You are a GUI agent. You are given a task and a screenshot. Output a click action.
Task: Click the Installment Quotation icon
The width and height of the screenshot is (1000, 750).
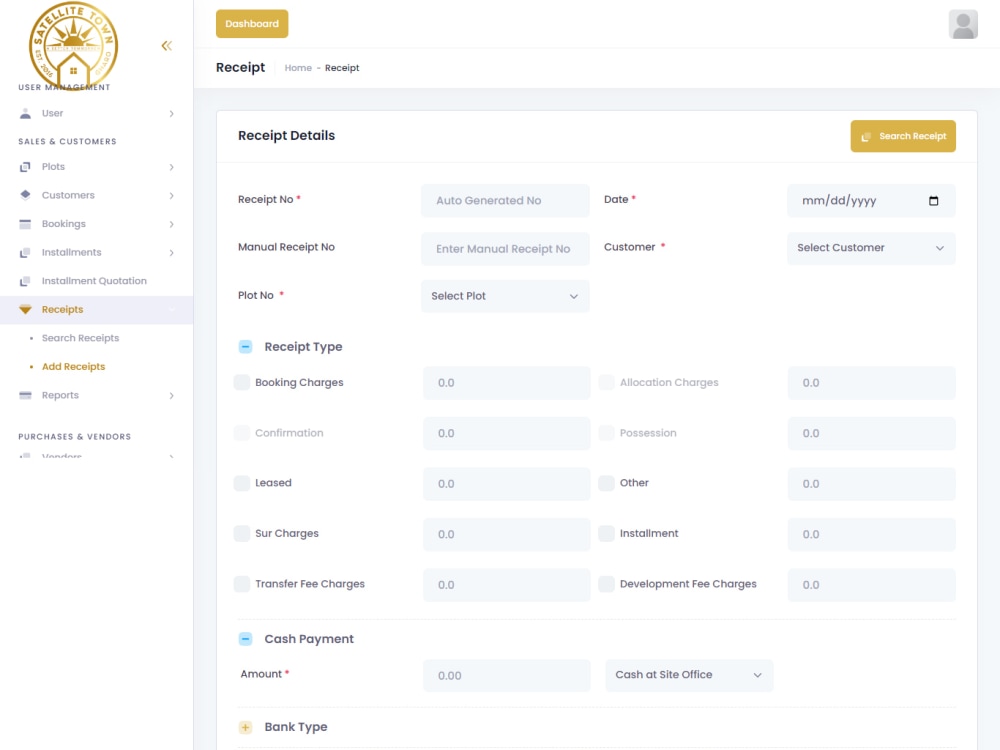click(x=25, y=281)
